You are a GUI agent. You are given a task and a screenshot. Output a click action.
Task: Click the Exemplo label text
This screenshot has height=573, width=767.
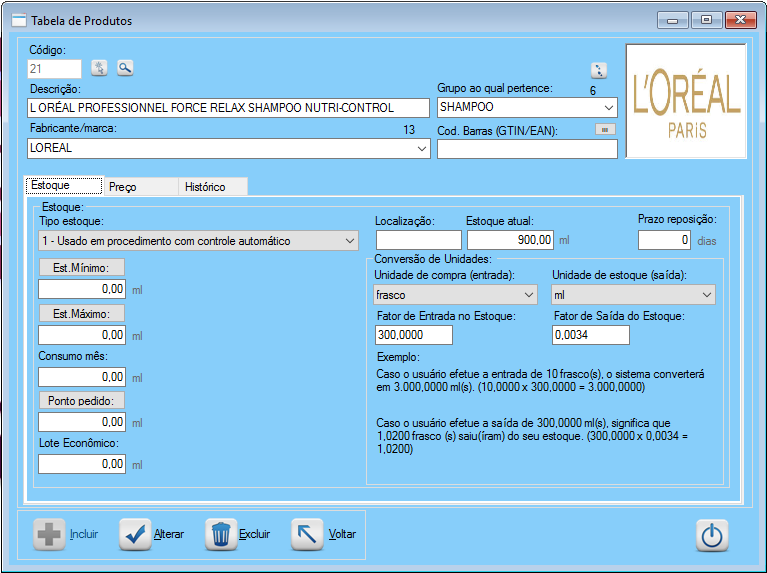coord(398,357)
